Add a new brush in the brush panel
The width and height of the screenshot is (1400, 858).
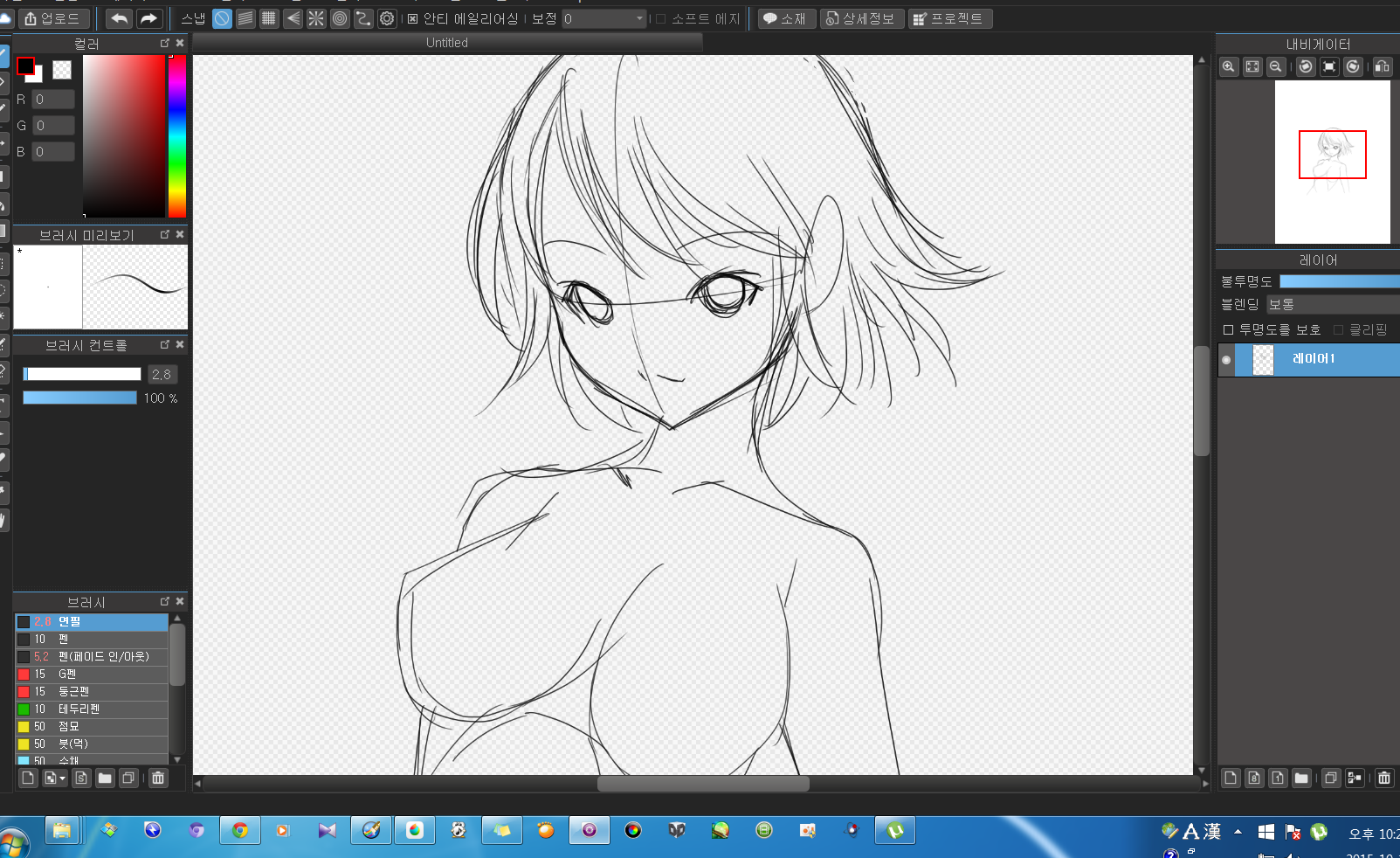tap(28, 778)
